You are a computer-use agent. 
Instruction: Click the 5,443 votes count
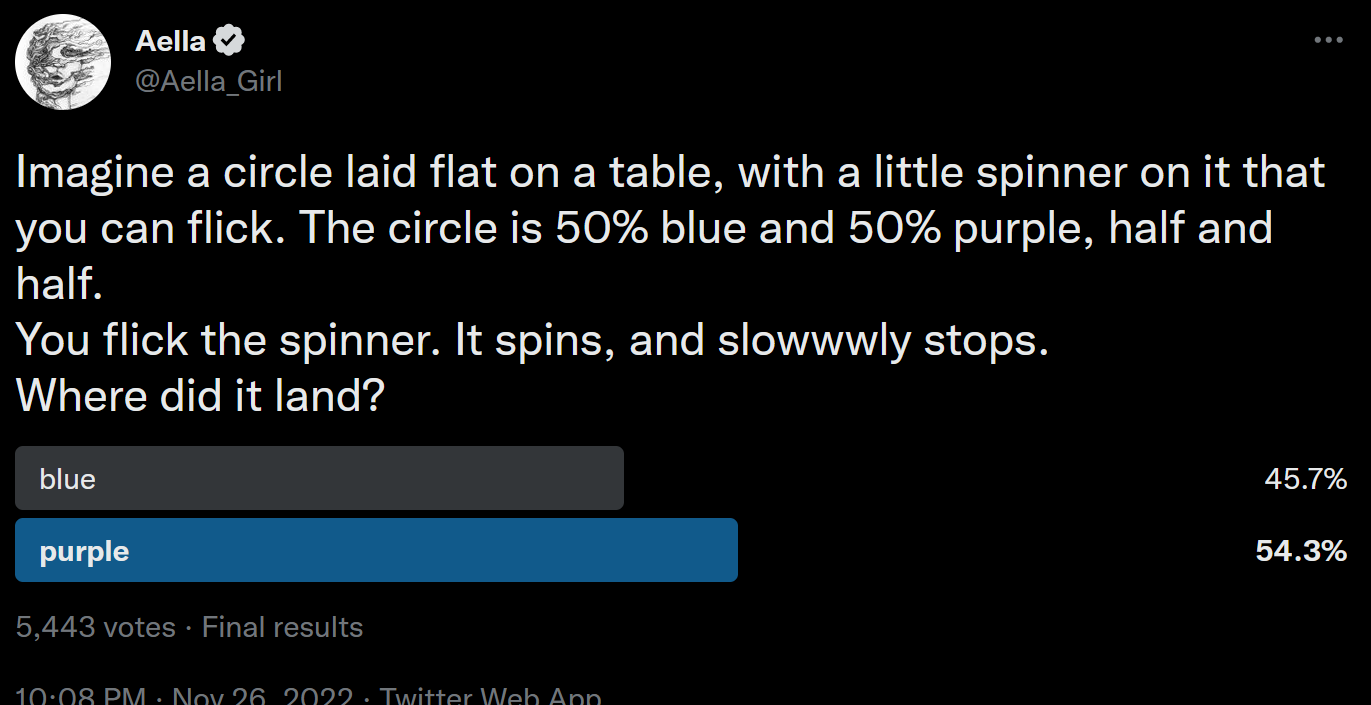tap(96, 628)
